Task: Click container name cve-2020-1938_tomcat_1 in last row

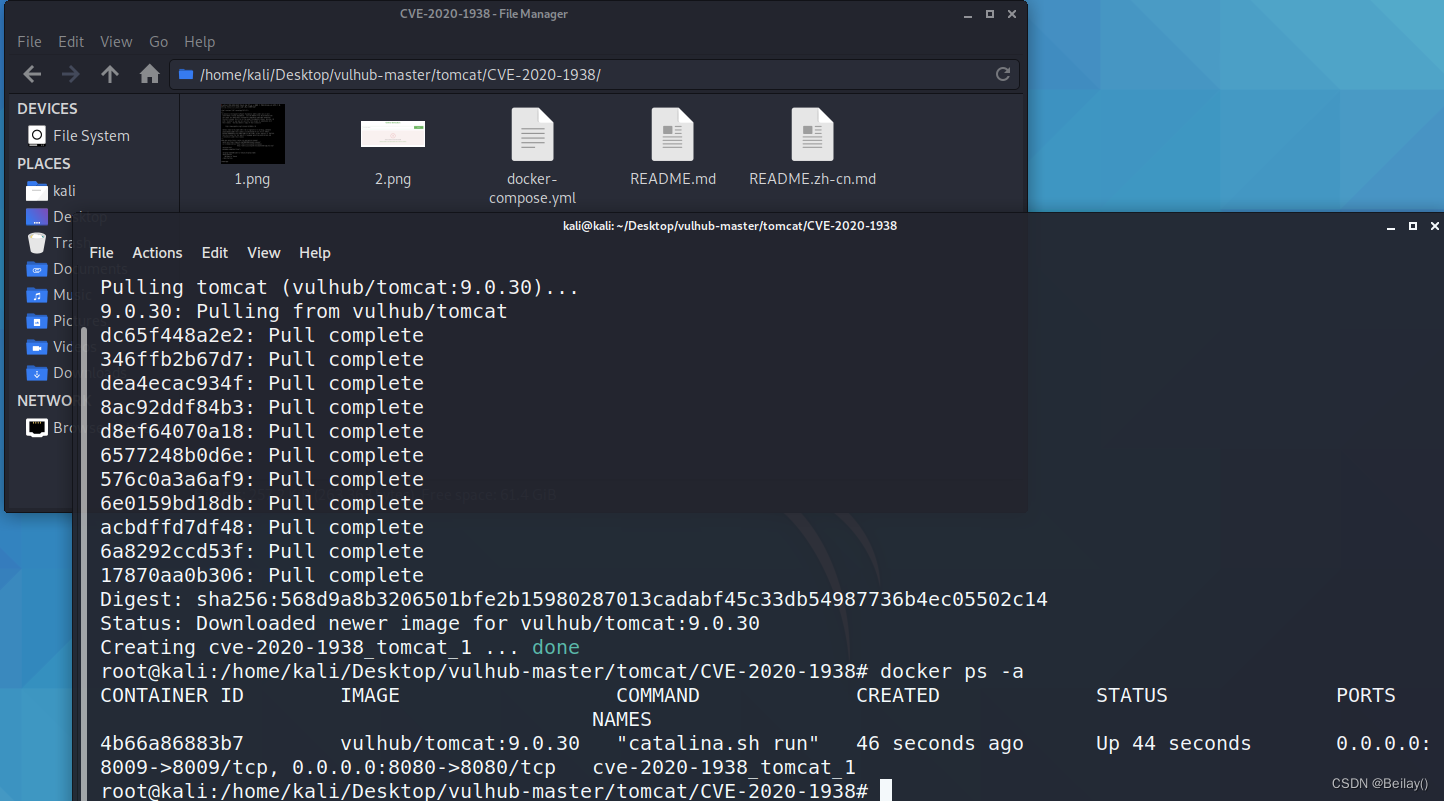Action: 724,767
